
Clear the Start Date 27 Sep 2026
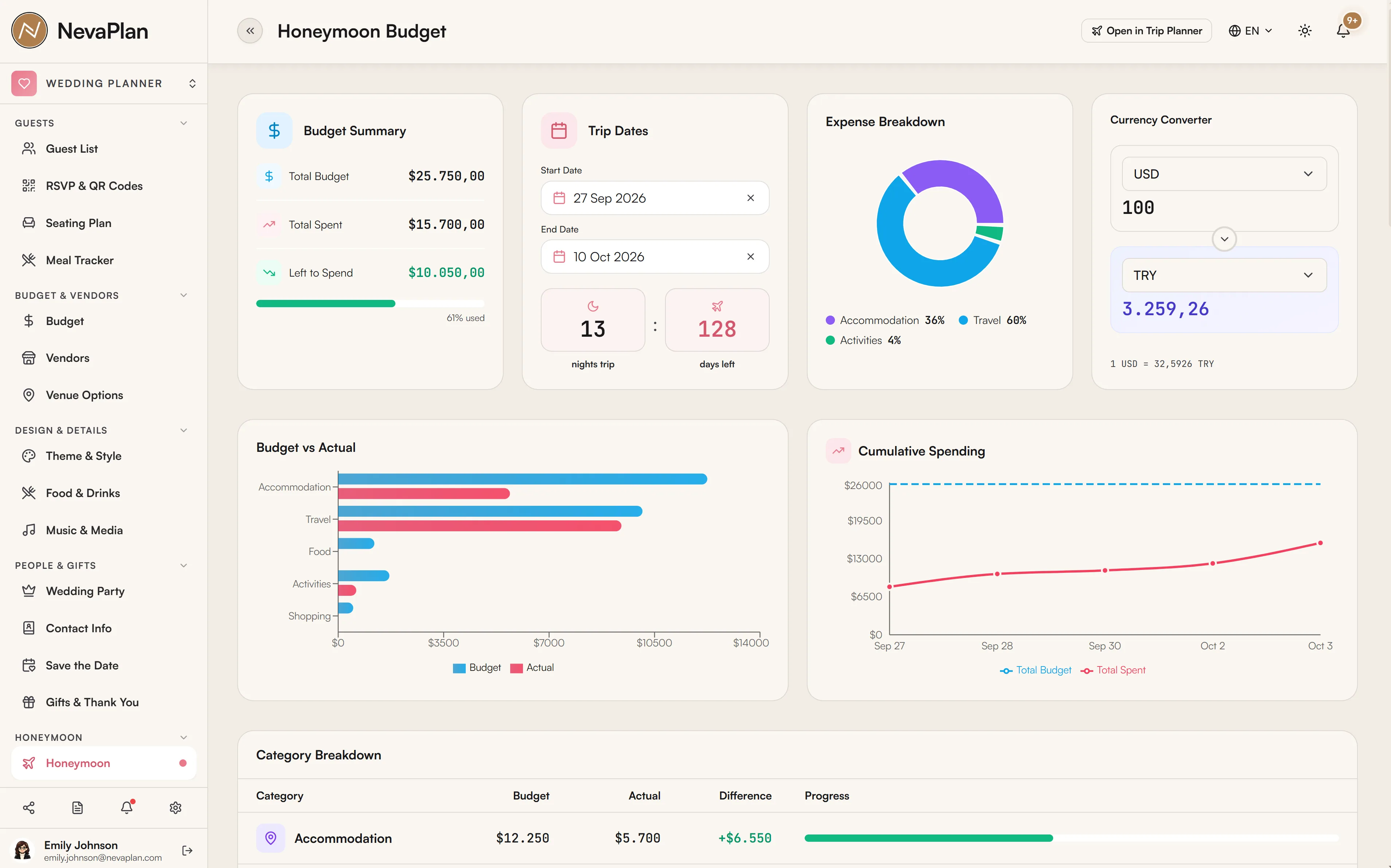point(750,198)
